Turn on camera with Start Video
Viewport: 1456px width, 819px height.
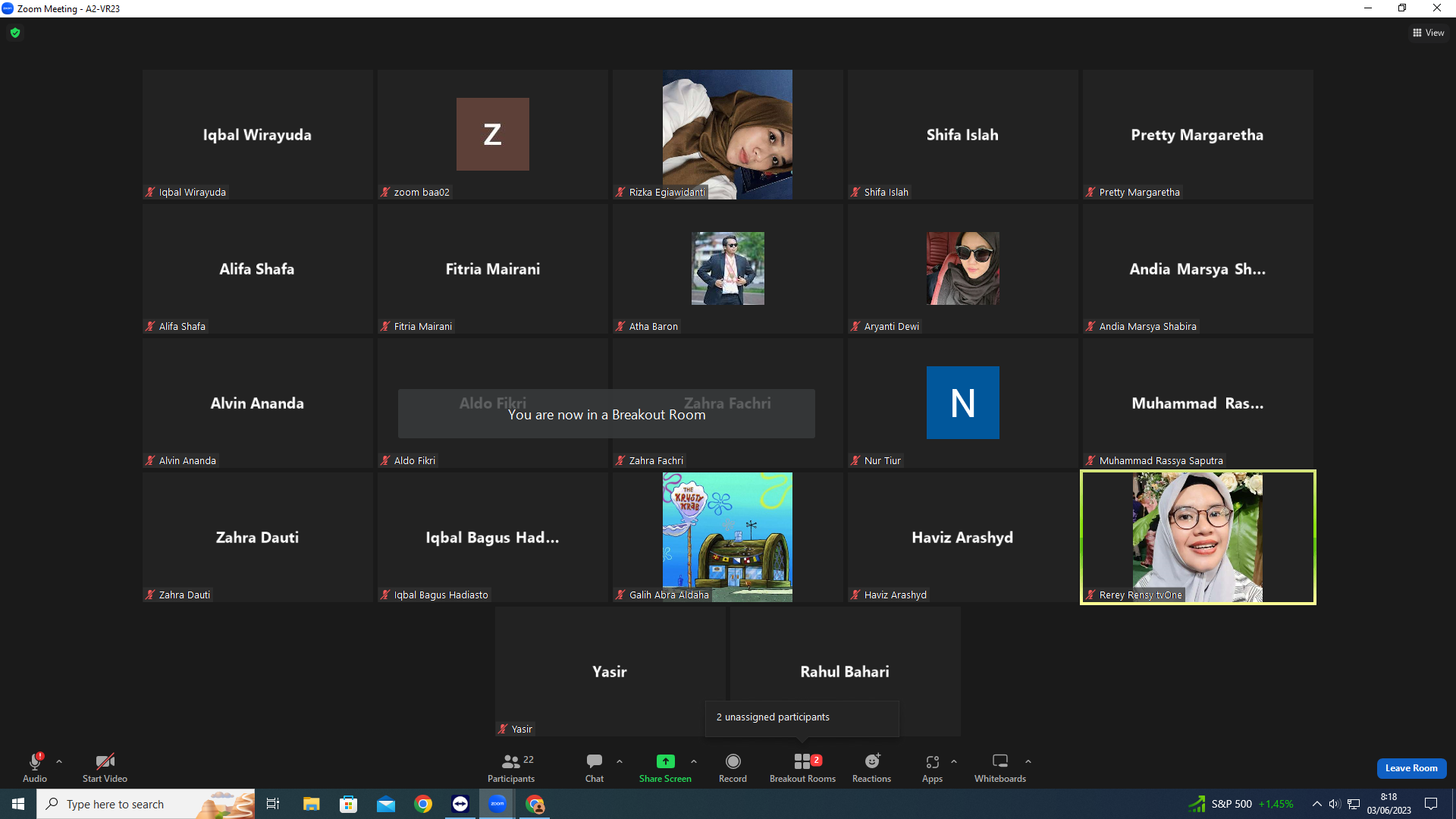(105, 767)
